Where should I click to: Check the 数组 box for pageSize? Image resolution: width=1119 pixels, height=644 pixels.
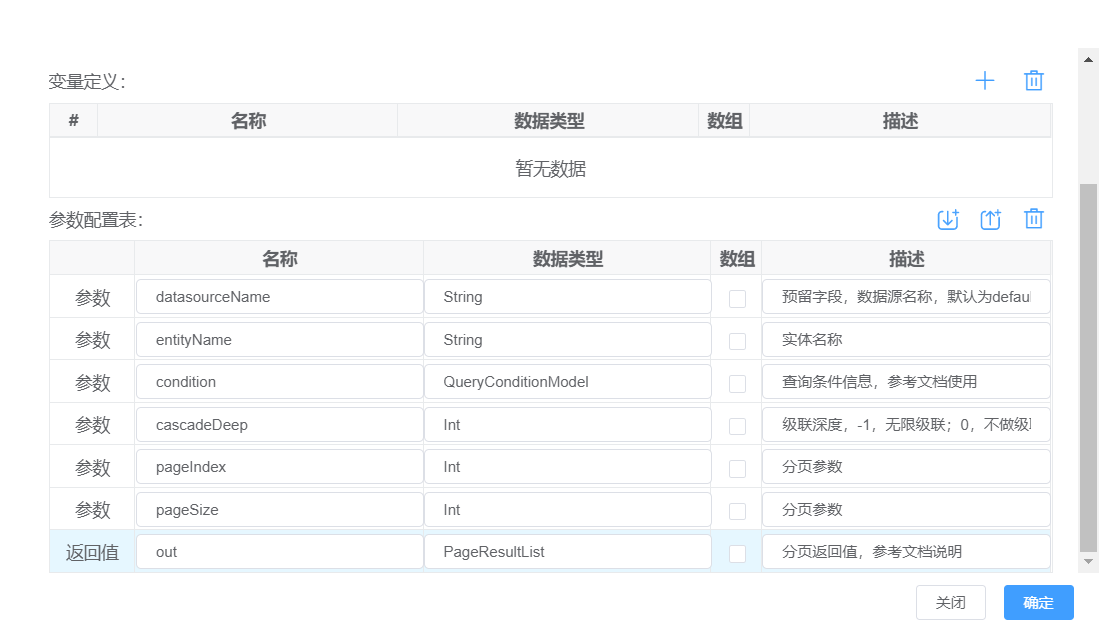pyautogui.click(x=737, y=511)
